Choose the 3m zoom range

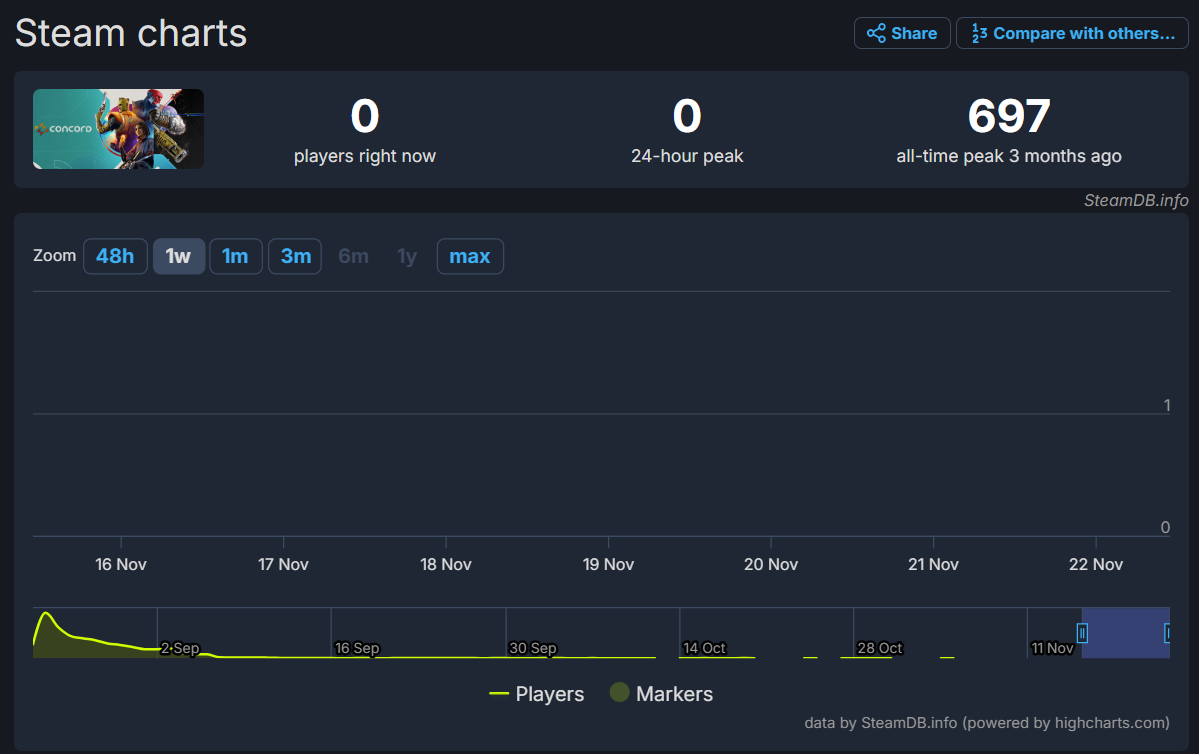(295, 256)
